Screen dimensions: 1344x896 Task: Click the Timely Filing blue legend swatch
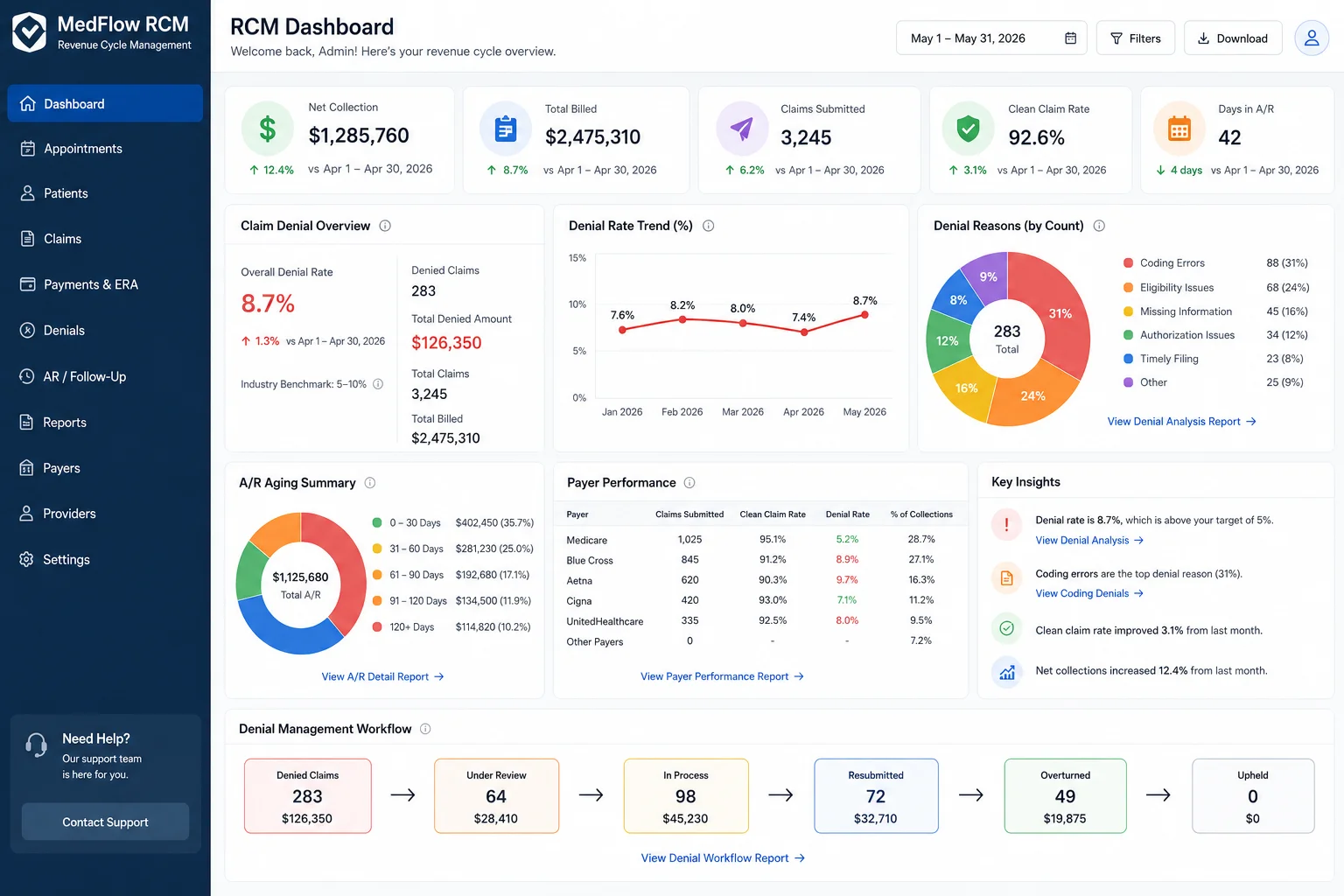[x=1129, y=359]
